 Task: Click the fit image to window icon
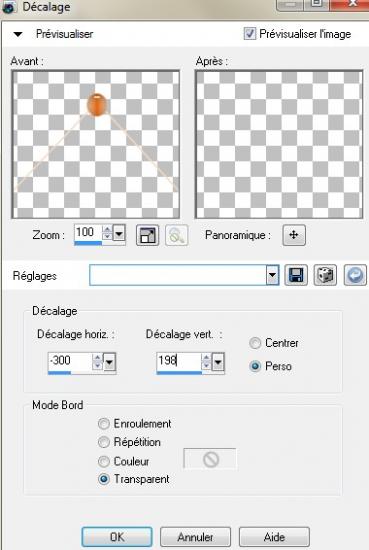tap(147, 235)
